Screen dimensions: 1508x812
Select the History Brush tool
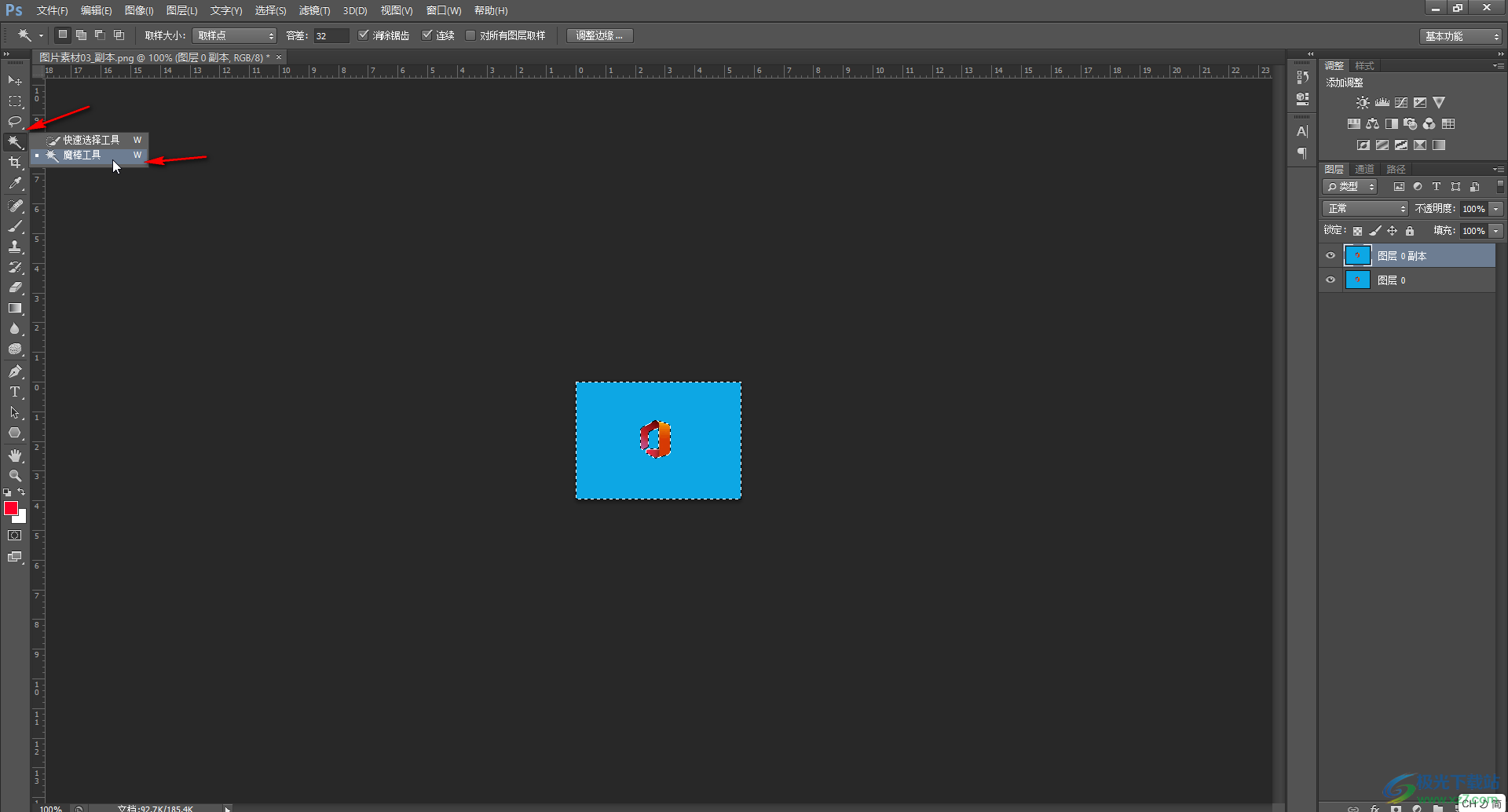(15, 267)
